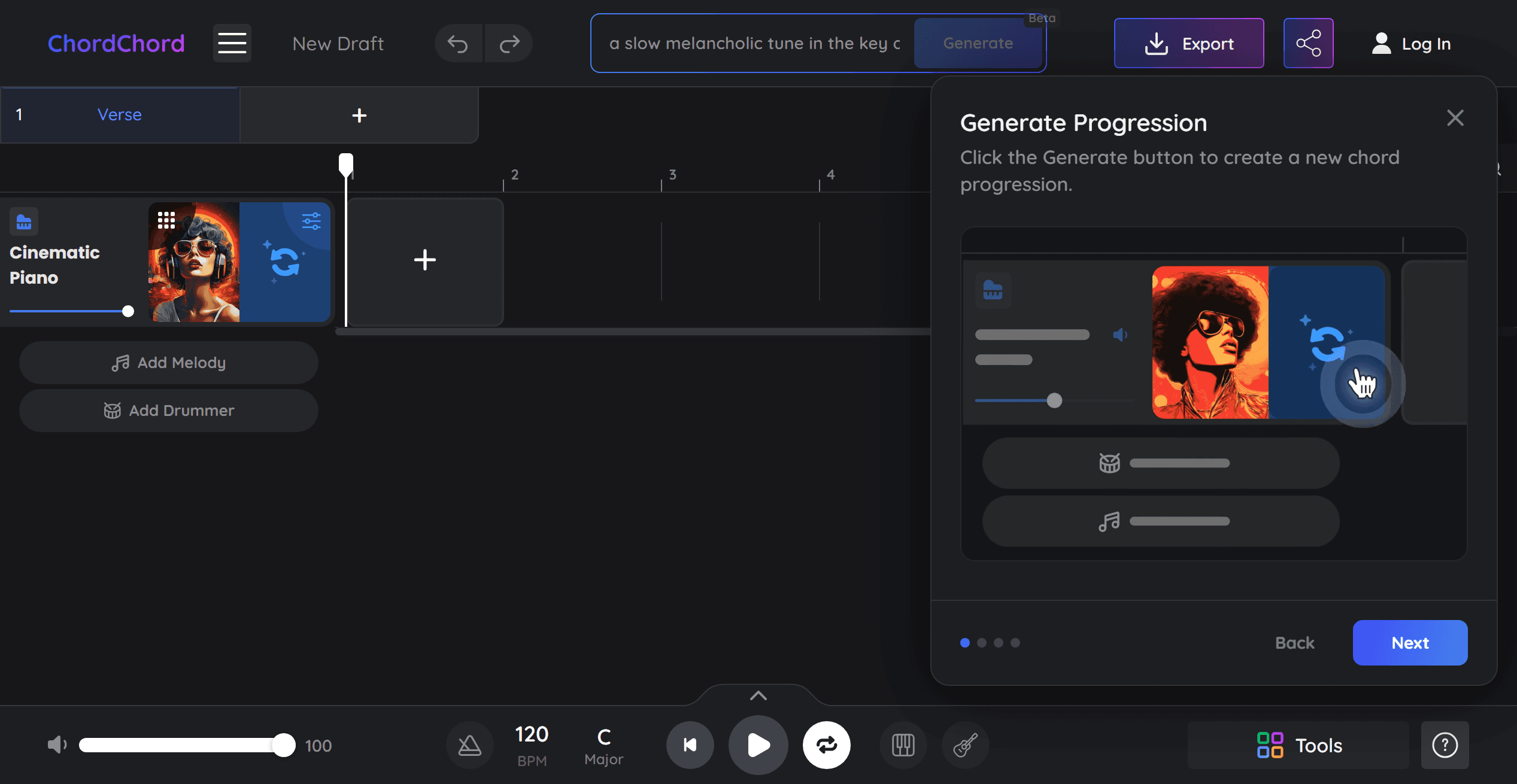The image size is (1517, 784).
Task: Expand the bottom panel chevron
Action: (758, 695)
